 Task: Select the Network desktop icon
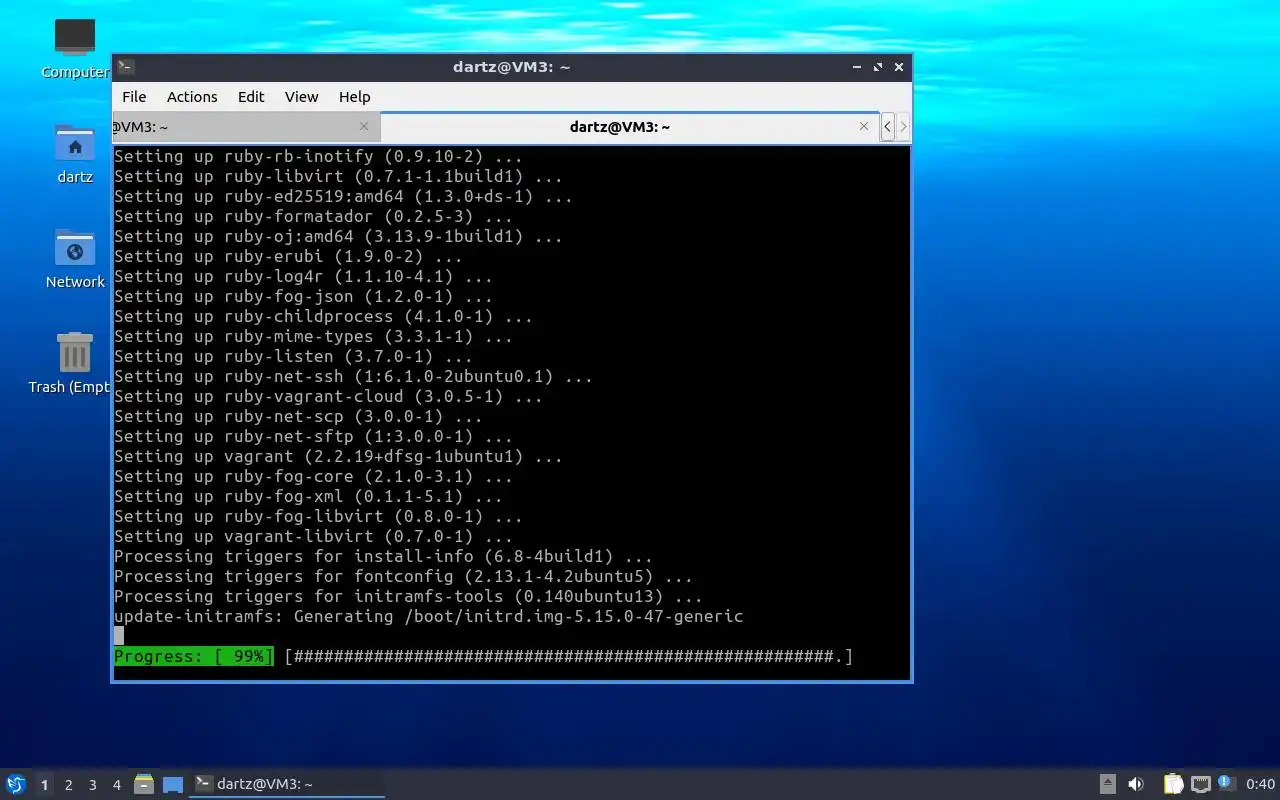click(75, 259)
